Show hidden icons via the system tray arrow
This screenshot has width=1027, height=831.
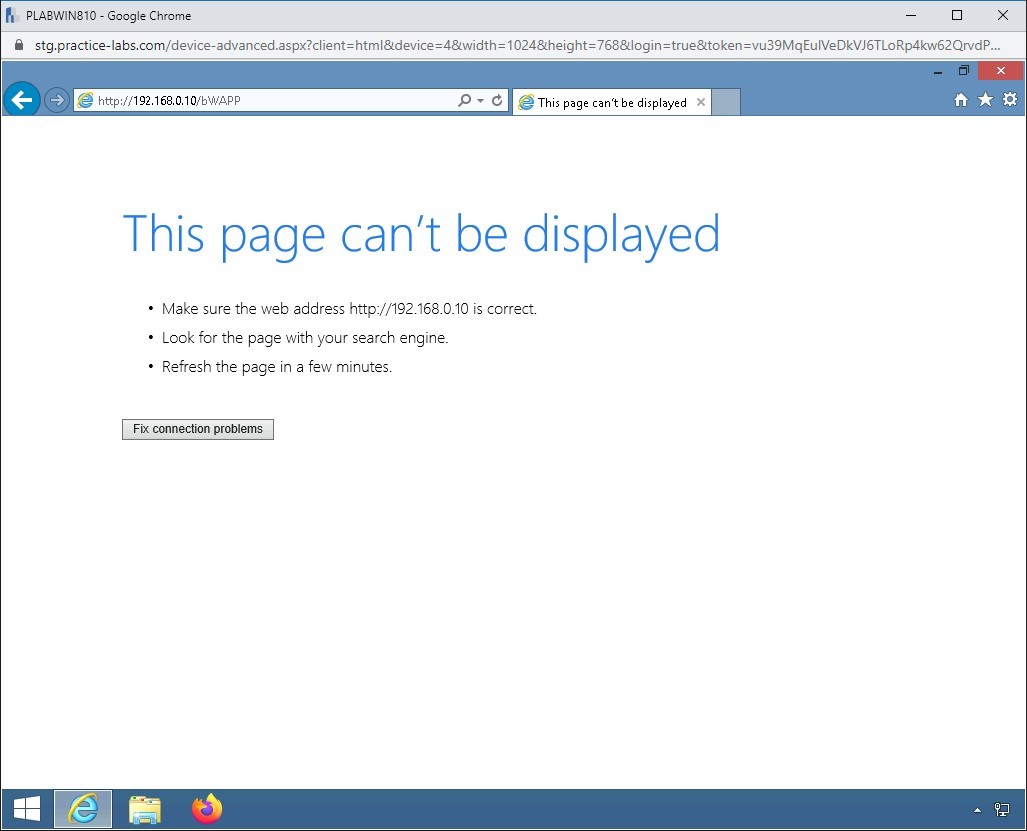[977, 808]
